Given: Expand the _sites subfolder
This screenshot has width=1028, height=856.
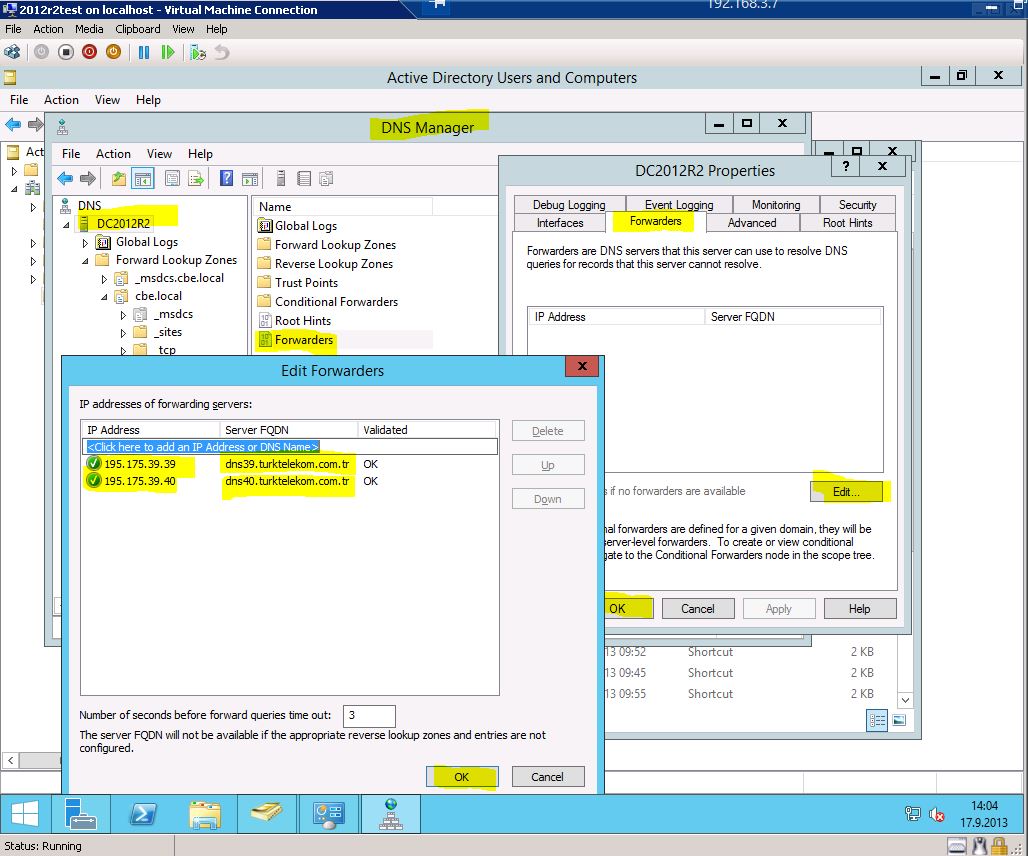Looking at the screenshot, I should (123, 333).
